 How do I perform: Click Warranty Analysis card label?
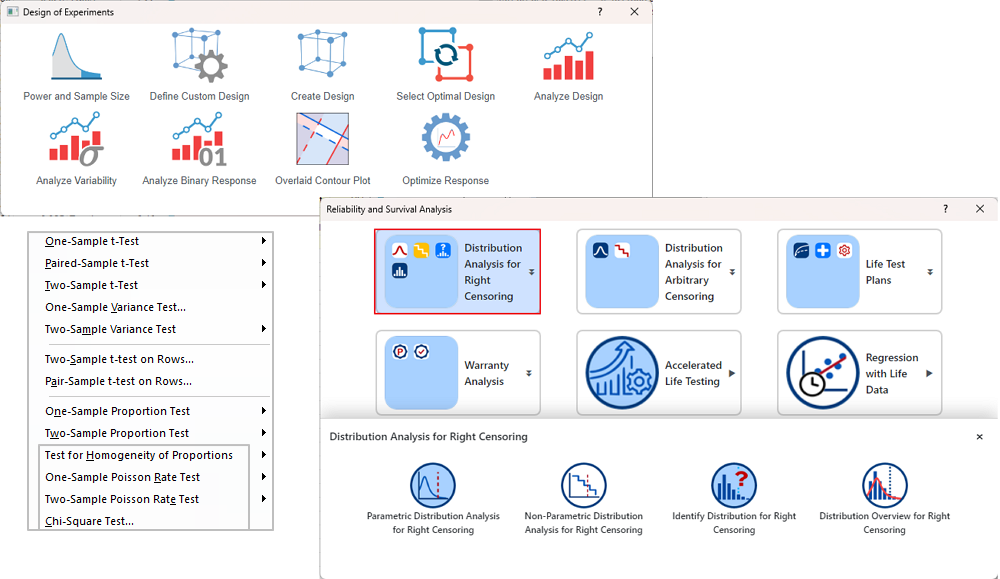click(487, 373)
